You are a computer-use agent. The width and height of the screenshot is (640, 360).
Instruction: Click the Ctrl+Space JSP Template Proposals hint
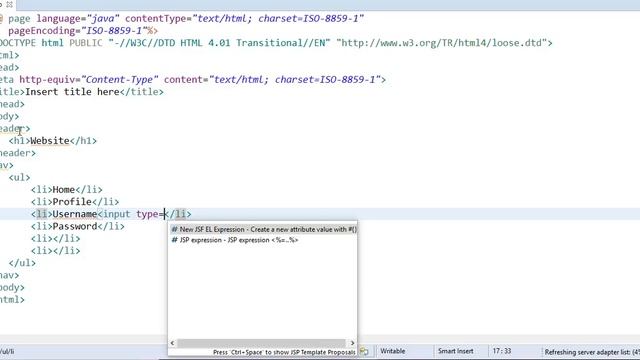[x=284, y=352]
